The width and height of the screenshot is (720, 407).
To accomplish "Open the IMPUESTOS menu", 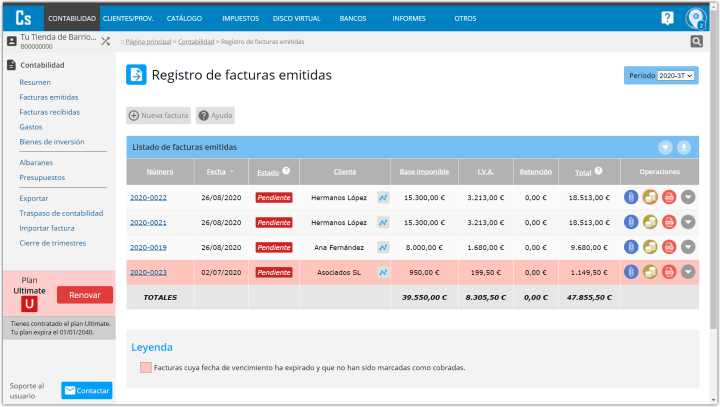I will tap(241, 18).
